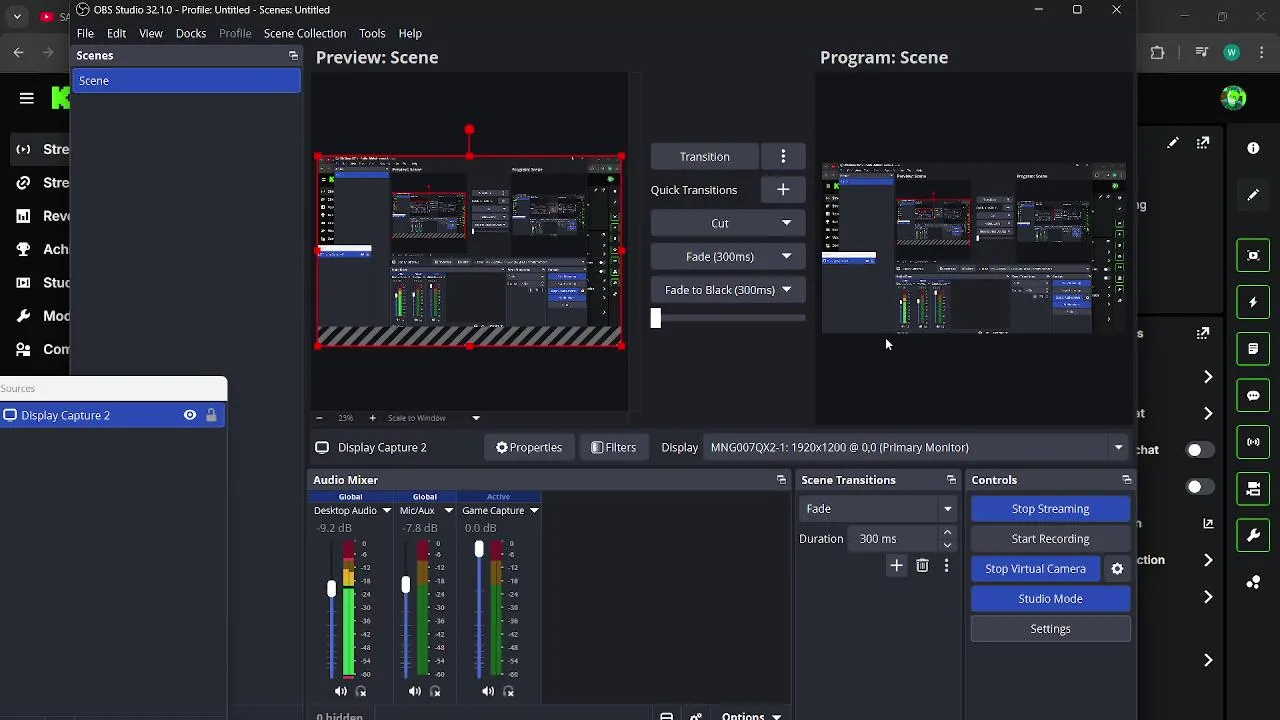This screenshot has width=1280, height=720.
Task: Expand Fade (300ms) quick transition arrow
Action: click(786, 257)
